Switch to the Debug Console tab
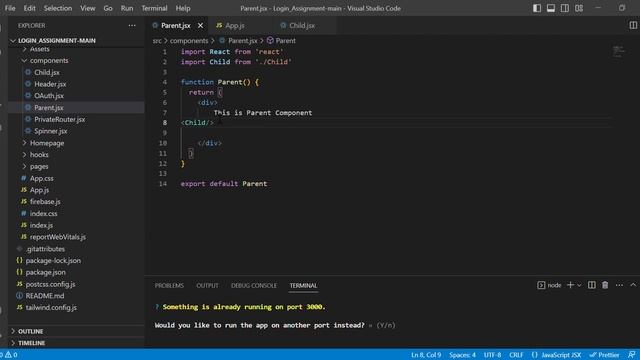Viewport: 640px width, 360px height. (x=254, y=285)
